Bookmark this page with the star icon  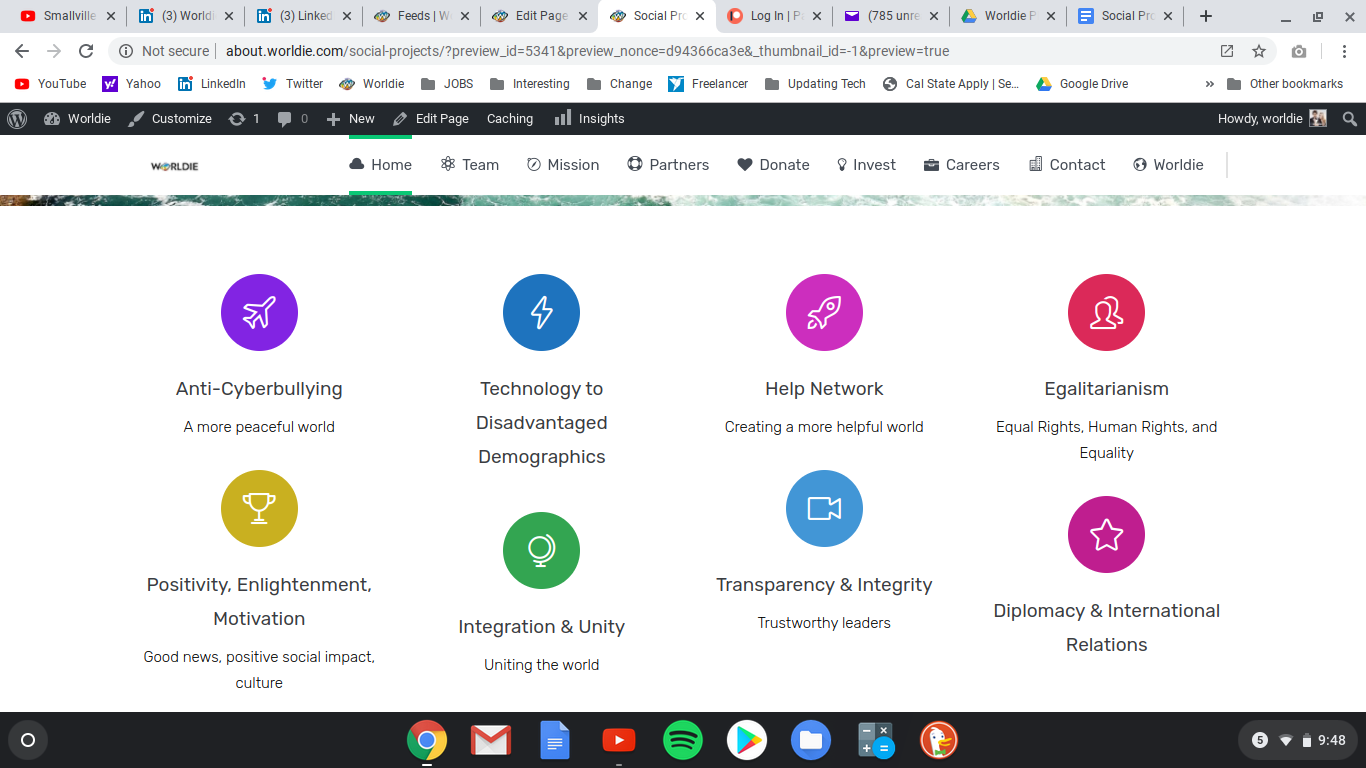tap(1259, 51)
